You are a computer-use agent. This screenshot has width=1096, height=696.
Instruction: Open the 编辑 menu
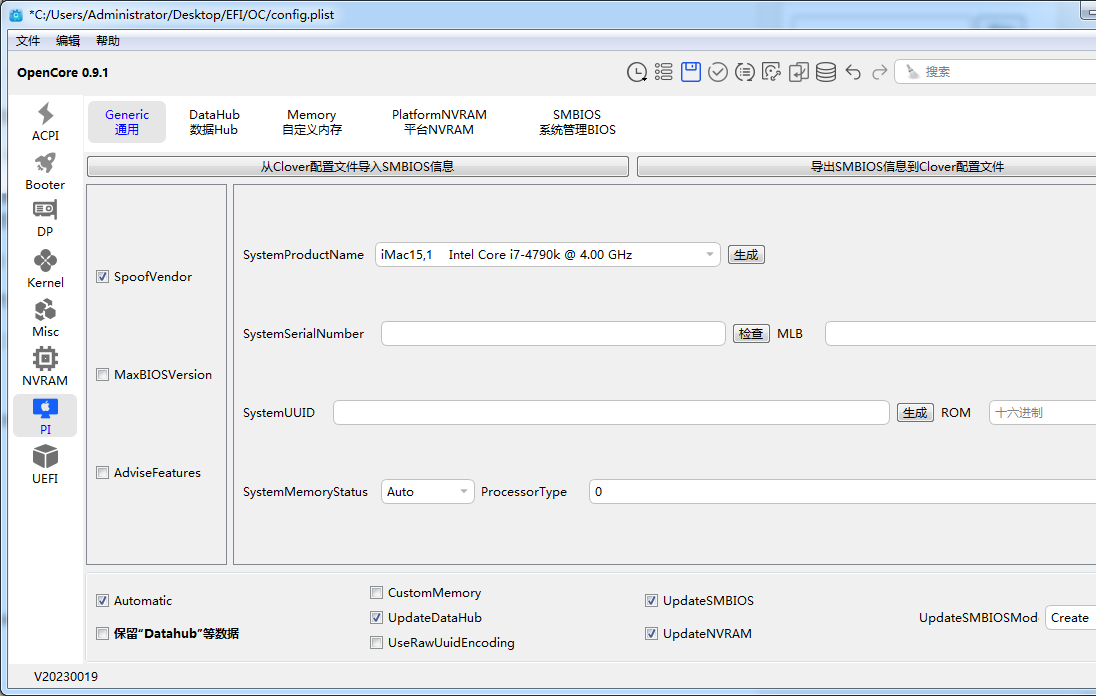pos(68,41)
